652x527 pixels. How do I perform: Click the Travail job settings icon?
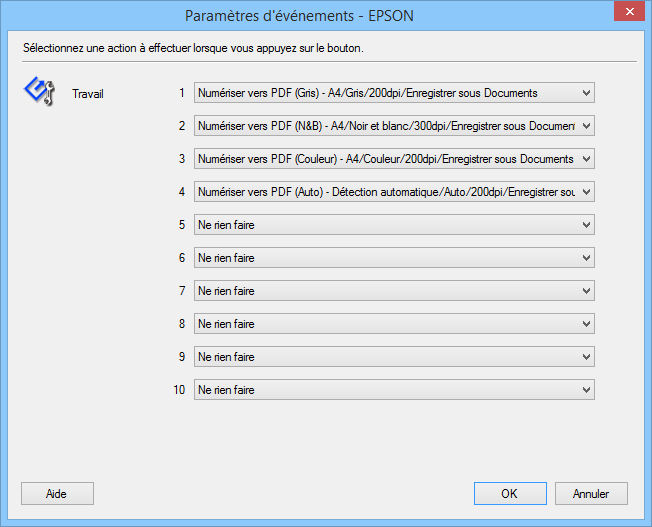coord(40,91)
